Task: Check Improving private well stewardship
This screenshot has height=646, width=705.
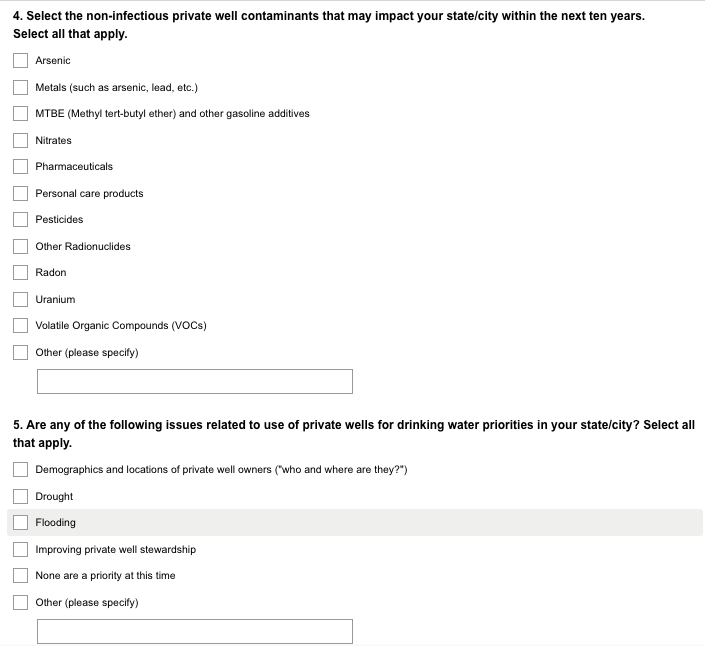Action: 20,549
